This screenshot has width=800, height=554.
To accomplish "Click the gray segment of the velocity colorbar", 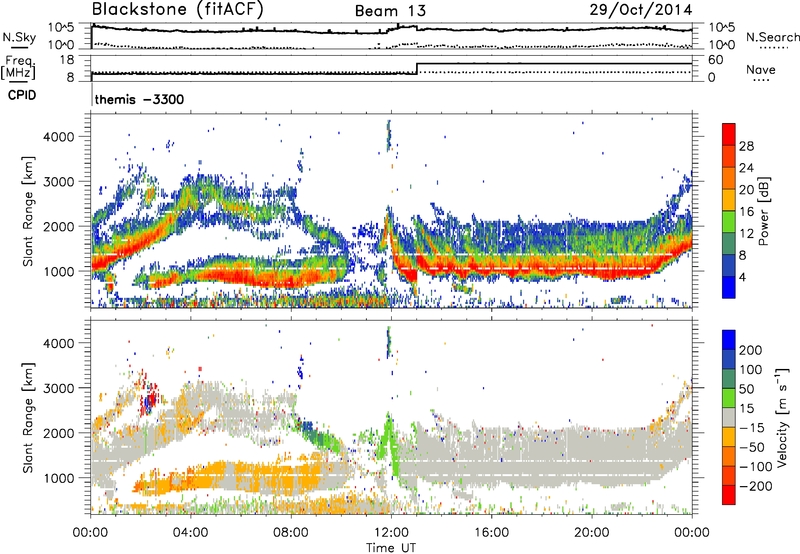I will [x=729, y=417].
